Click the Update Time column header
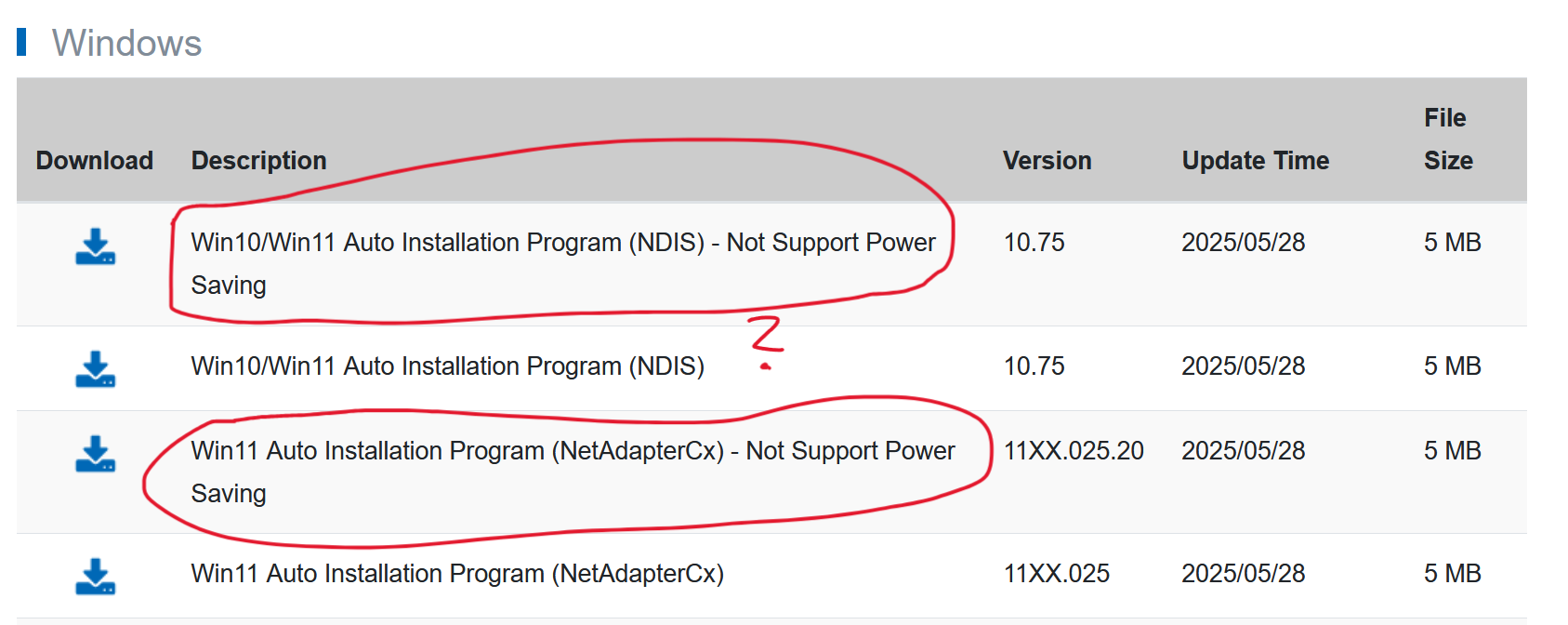Viewport: 1568px width, 625px height. pyautogui.click(x=1255, y=161)
